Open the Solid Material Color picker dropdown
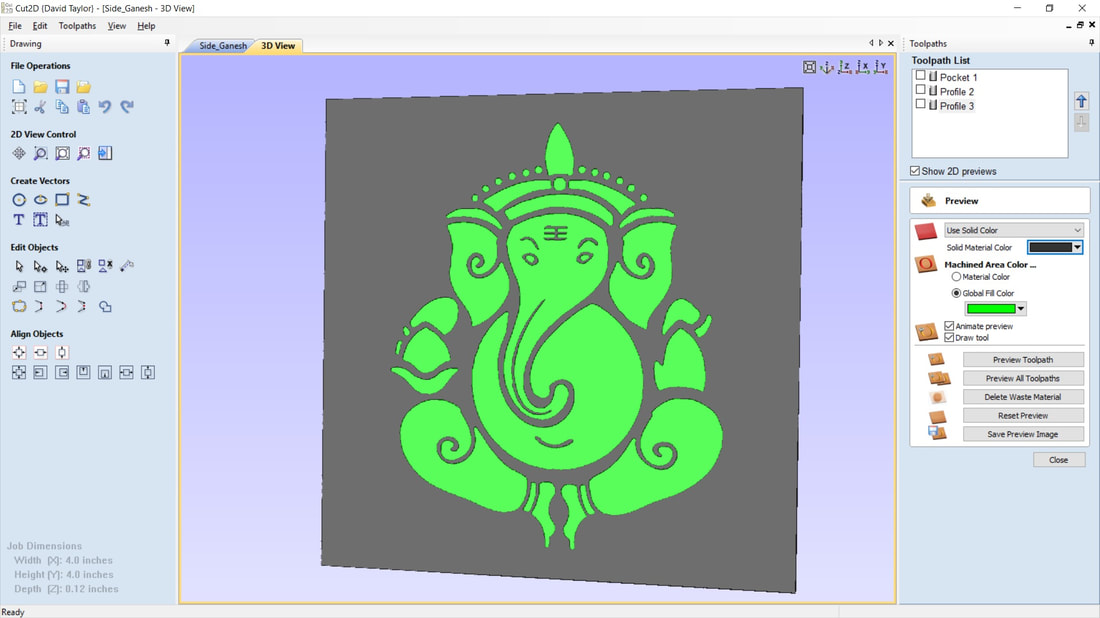Viewport: 1100px width, 618px height. click(x=1077, y=247)
